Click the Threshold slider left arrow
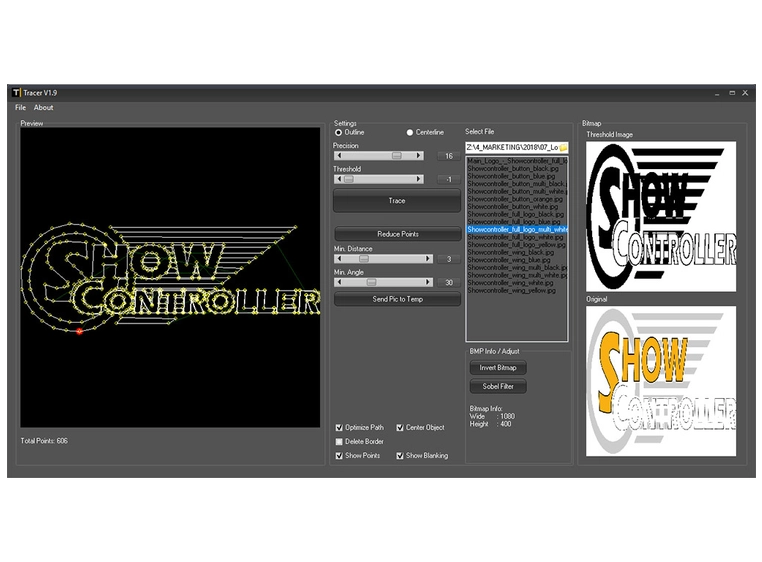The width and height of the screenshot is (762, 562). pyautogui.click(x=339, y=179)
